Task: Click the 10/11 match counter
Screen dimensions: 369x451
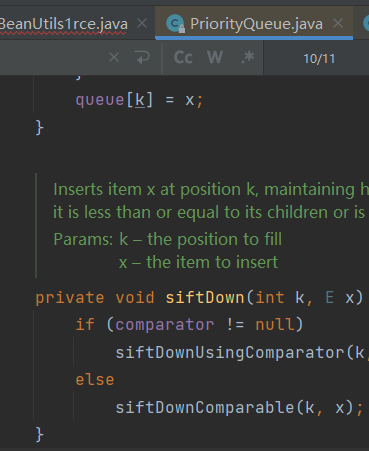Action: click(319, 59)
